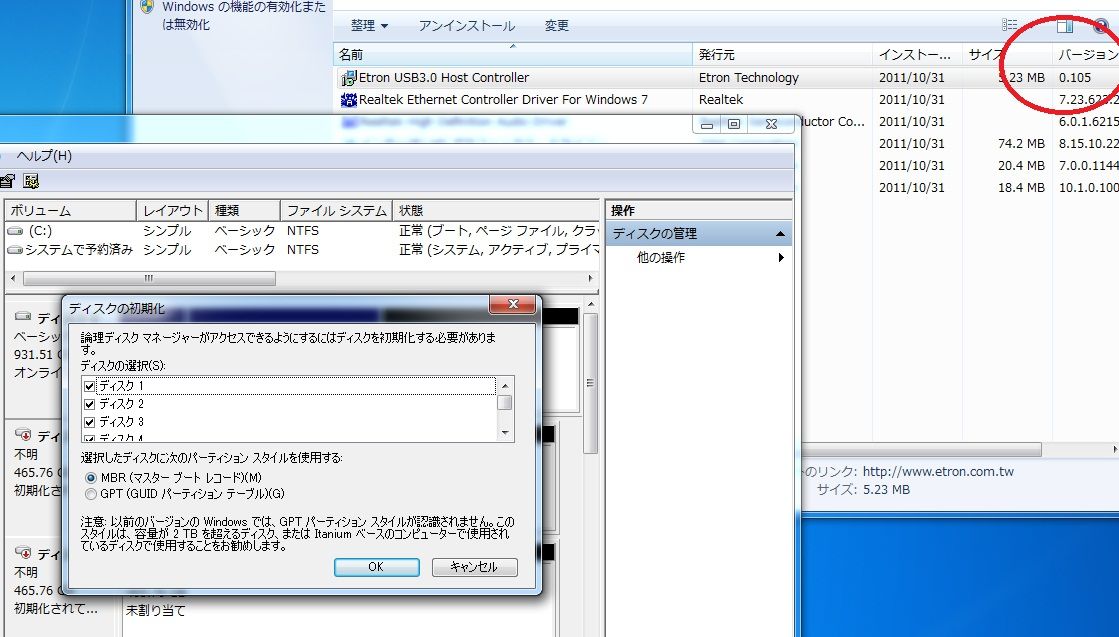Toggle the ディスク 3 checkbox
The image size is (1119, 637).
pyautogui.click(x=89, y=422)
